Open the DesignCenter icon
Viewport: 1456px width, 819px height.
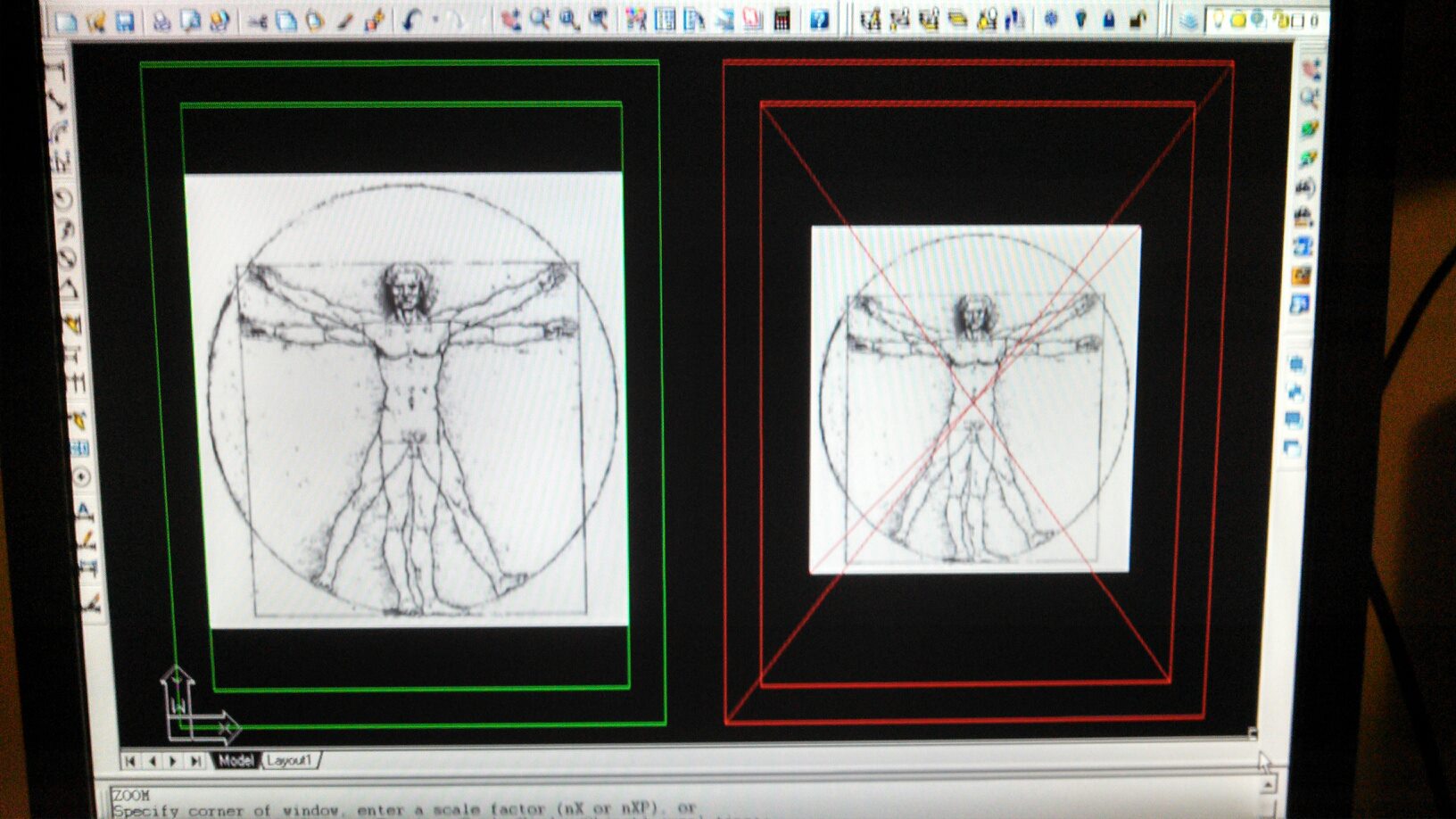pyautogui.click(x=666, y=19)
